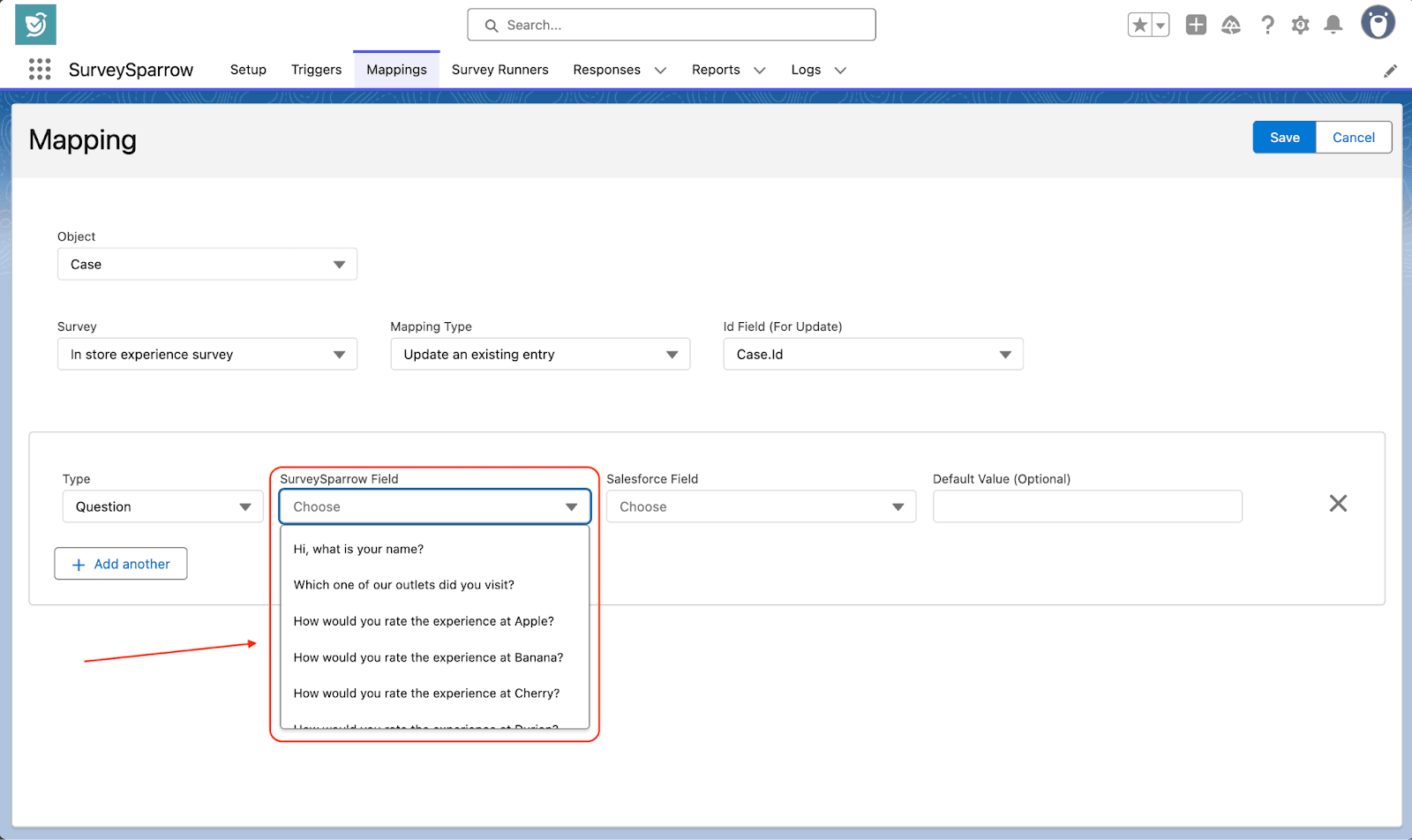Open the Id Field dropdown showing Case.Id
The width and height of the screenshot is (1412, 840).
coord(873,355)
